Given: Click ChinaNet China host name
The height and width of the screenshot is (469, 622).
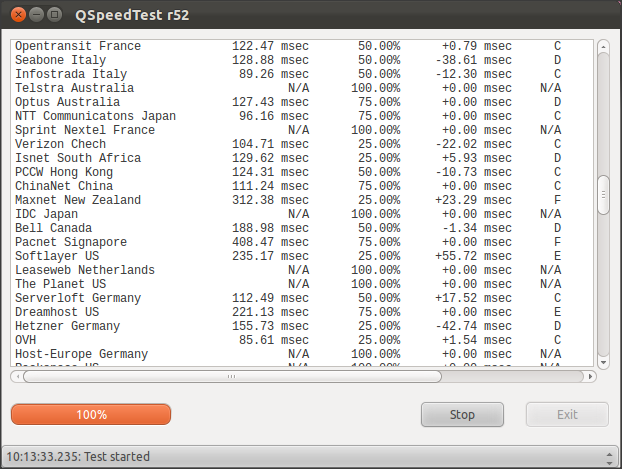Looking at the screenshot, I should 64,186.
